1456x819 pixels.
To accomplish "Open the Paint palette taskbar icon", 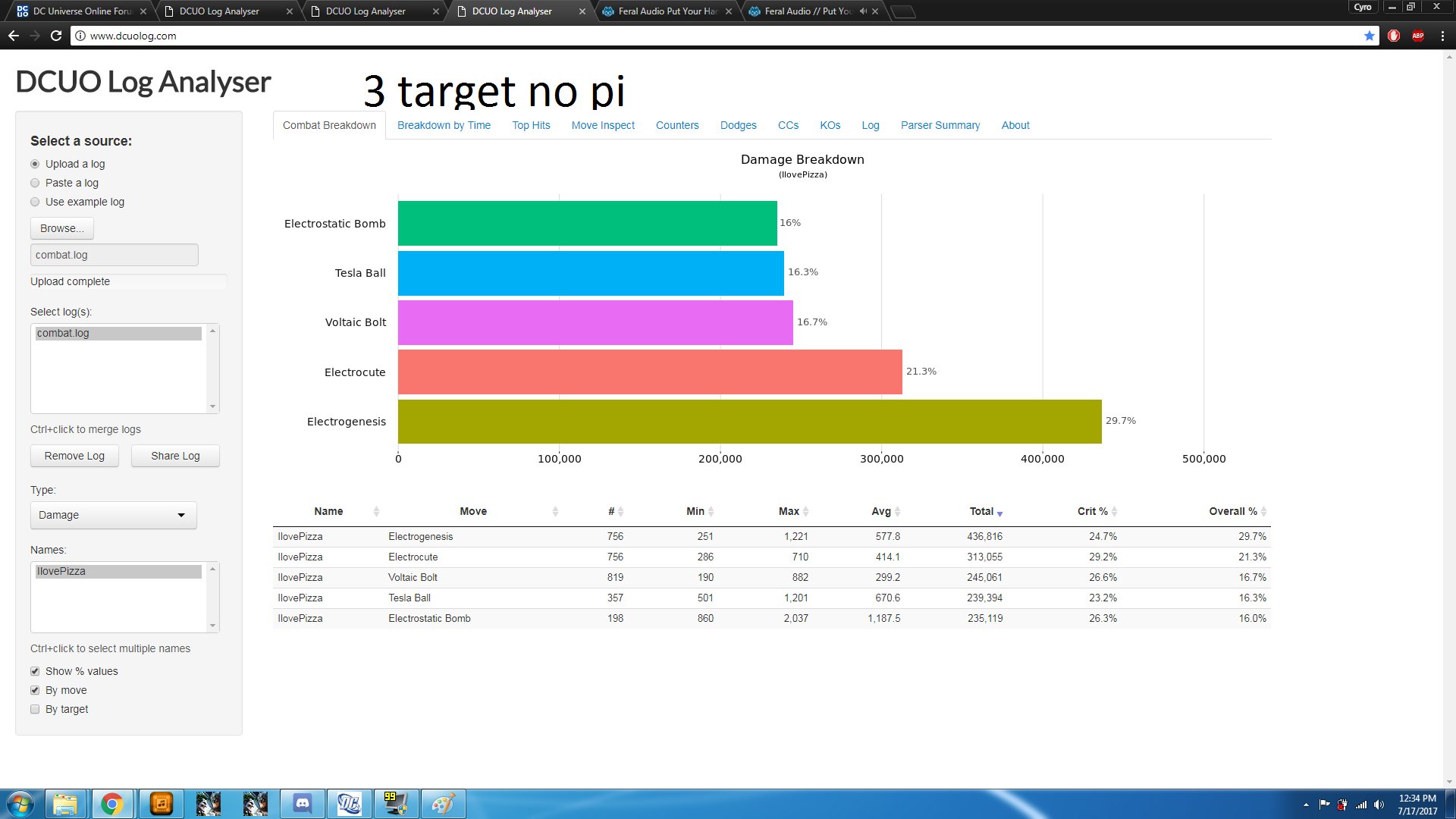I will coord(443,804).
